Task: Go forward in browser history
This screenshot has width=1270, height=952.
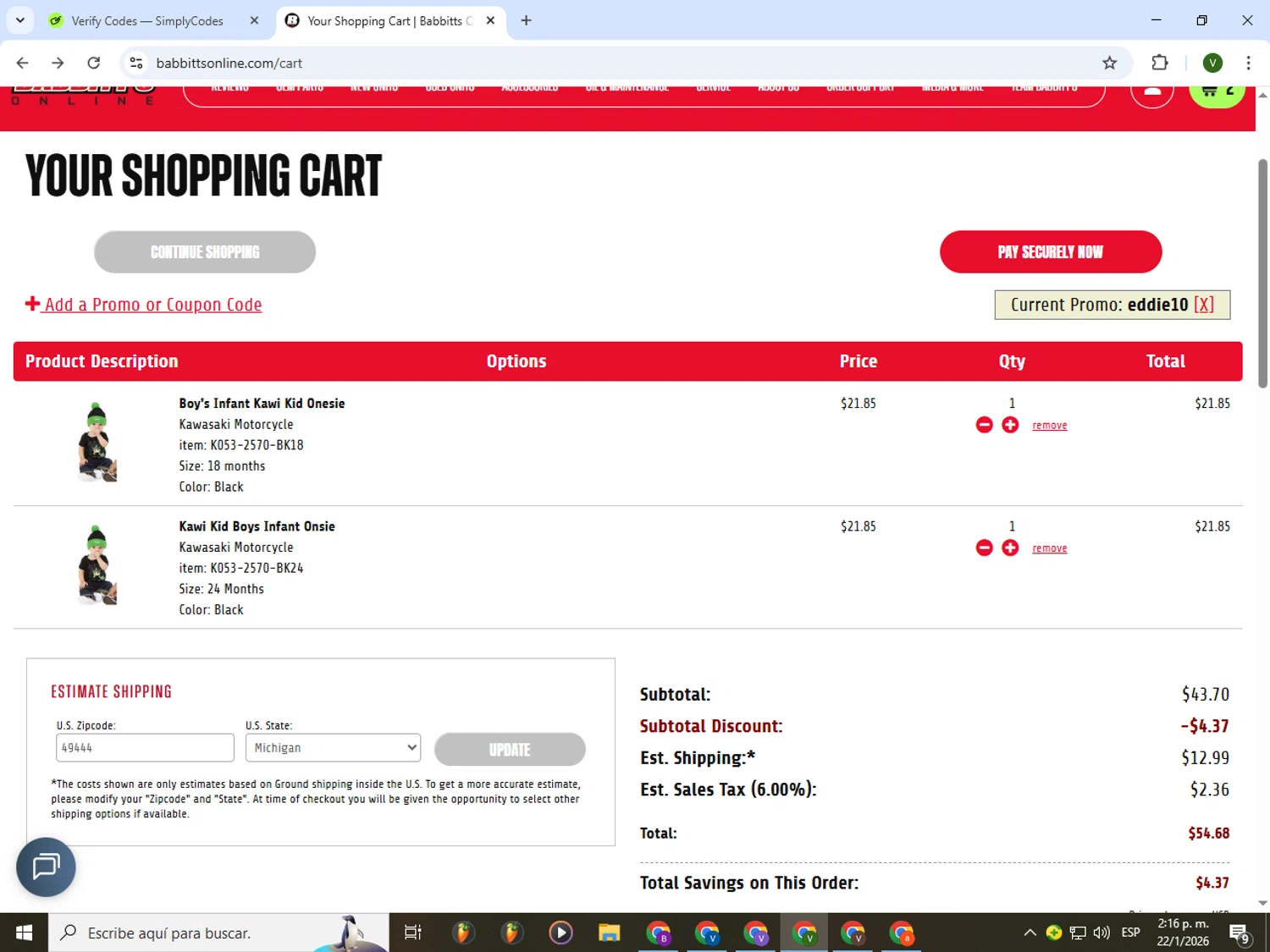Action: pyautogui.click(x=58, y=63)
